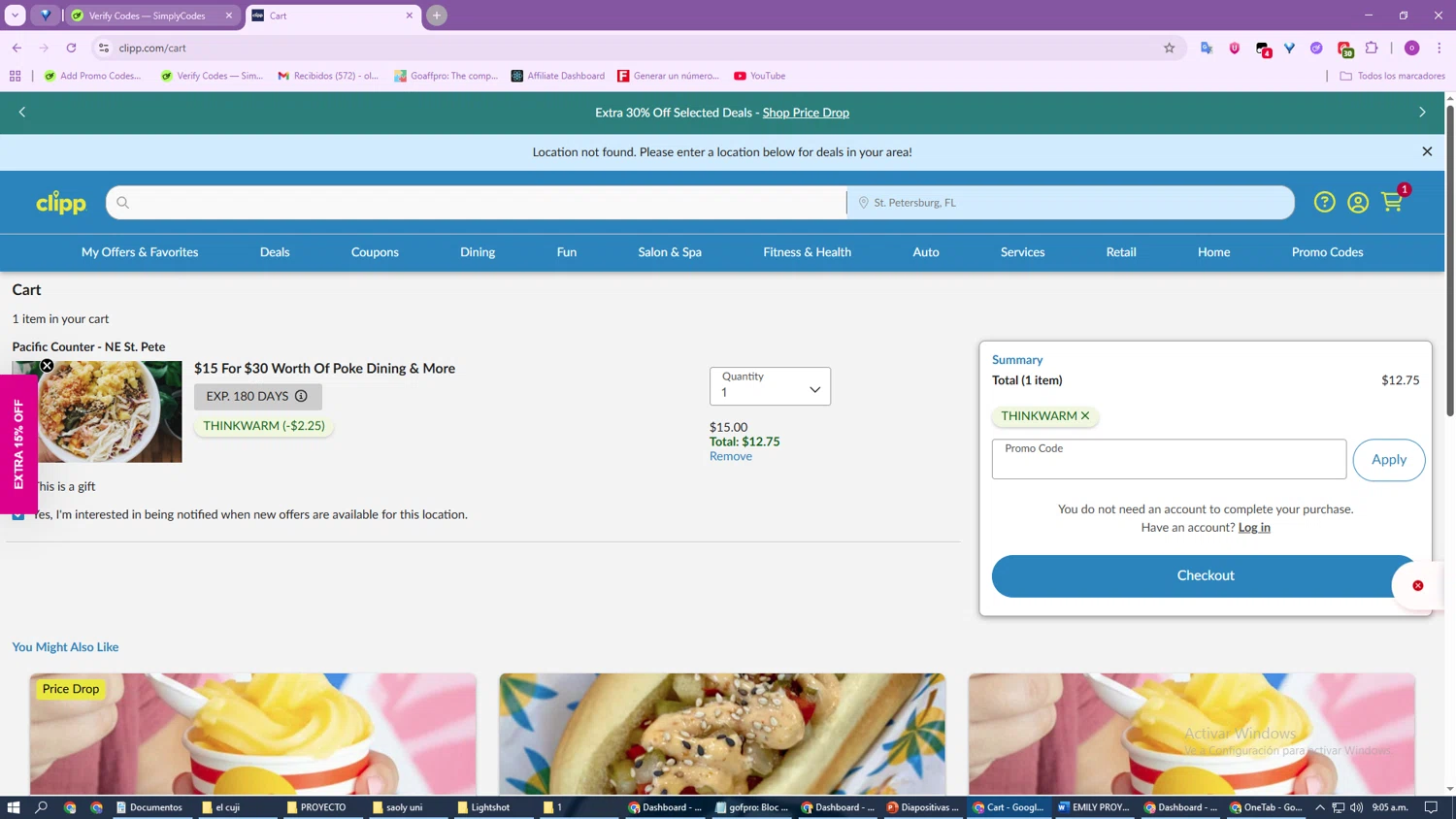Viewport: 1456px width, 819px height.
Task: Click the Extra 15% Off side tab
Action: click(x=18, y=444)
